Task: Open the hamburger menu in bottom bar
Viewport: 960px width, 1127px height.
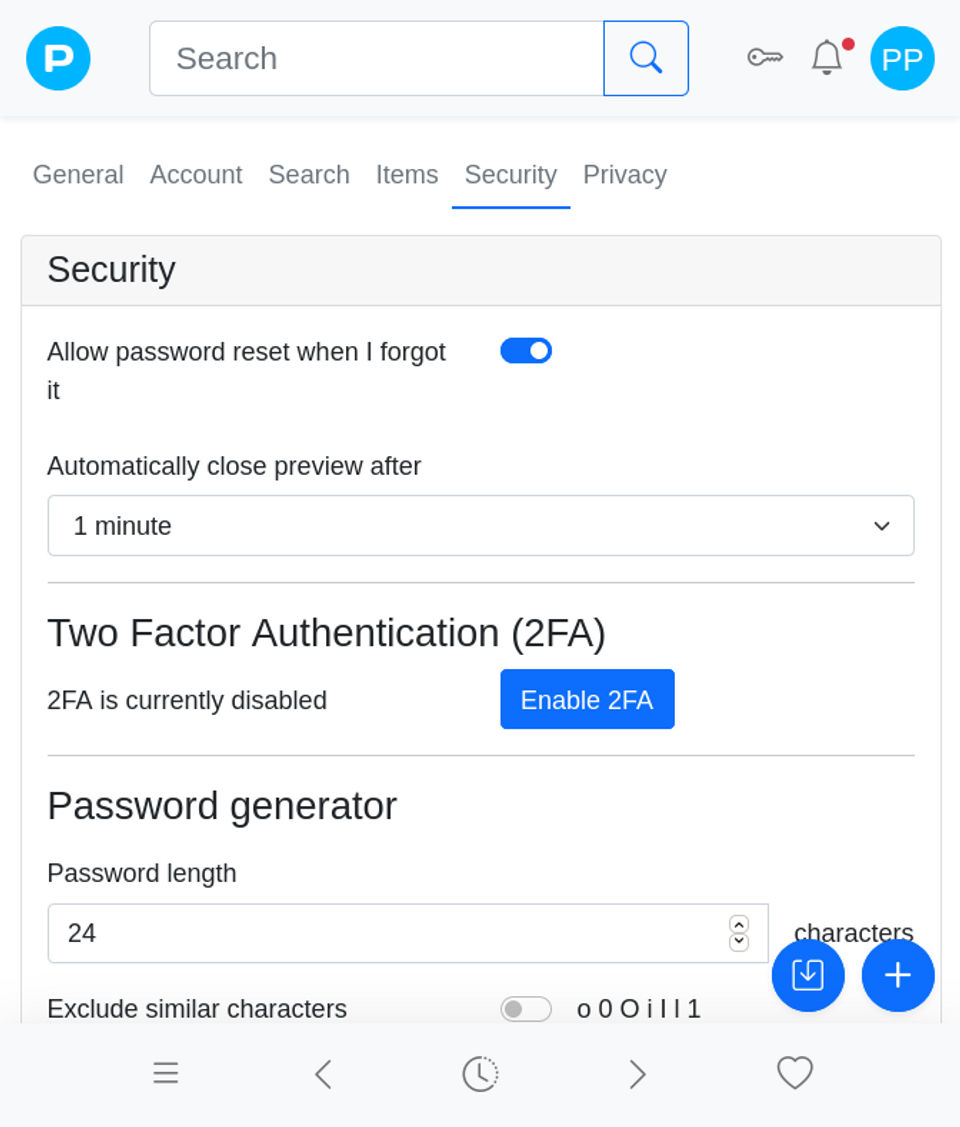Action: (x=165, y=1074)
